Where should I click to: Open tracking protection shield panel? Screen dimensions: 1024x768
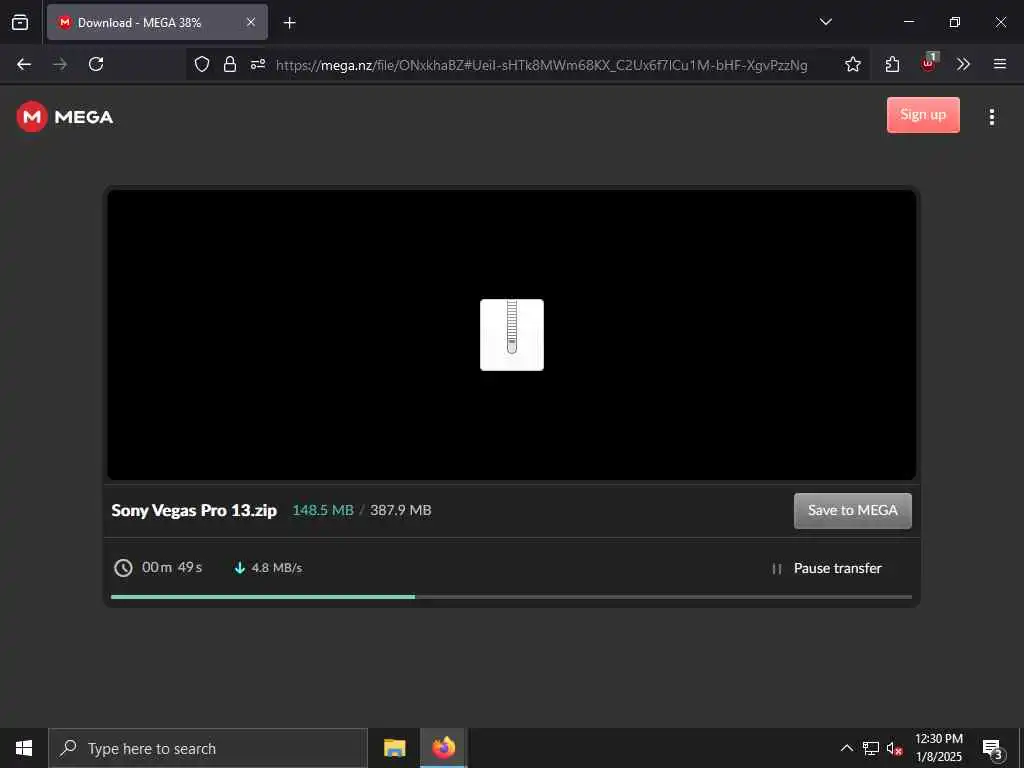pos(202,64)
